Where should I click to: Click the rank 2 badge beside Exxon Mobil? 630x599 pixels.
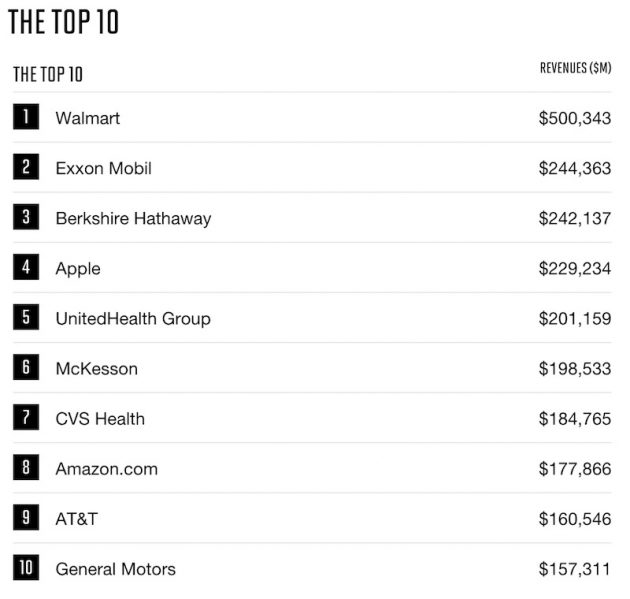tap(26, 167)
